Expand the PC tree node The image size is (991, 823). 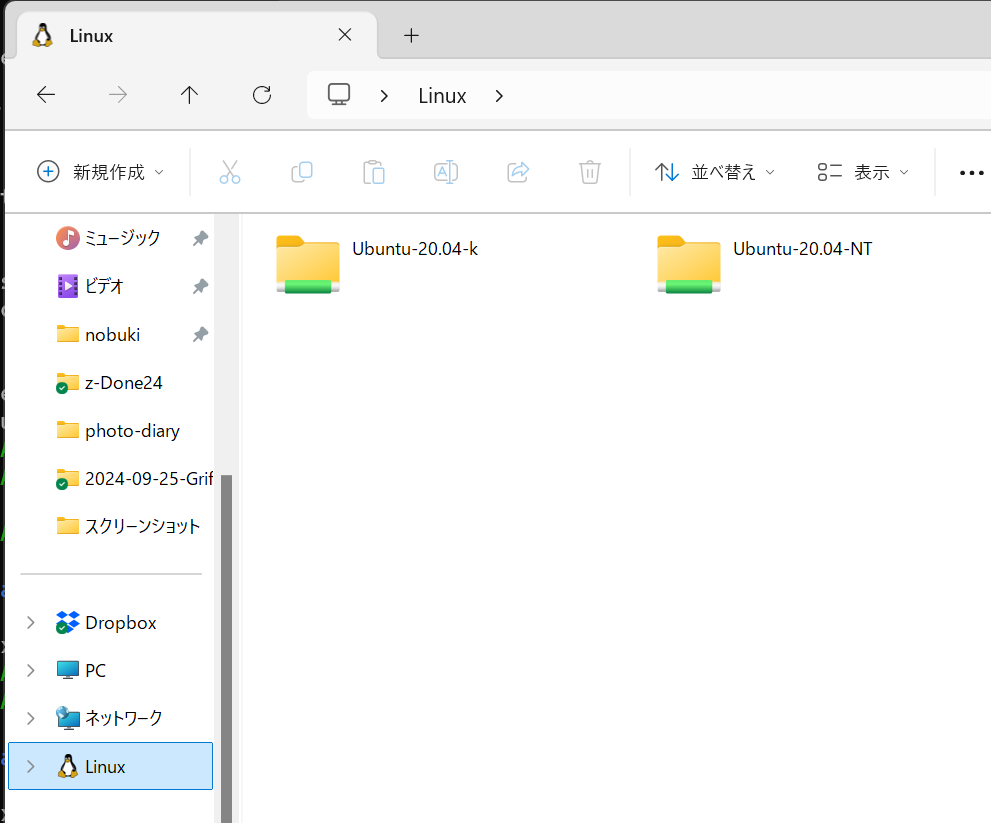(30, 671)
